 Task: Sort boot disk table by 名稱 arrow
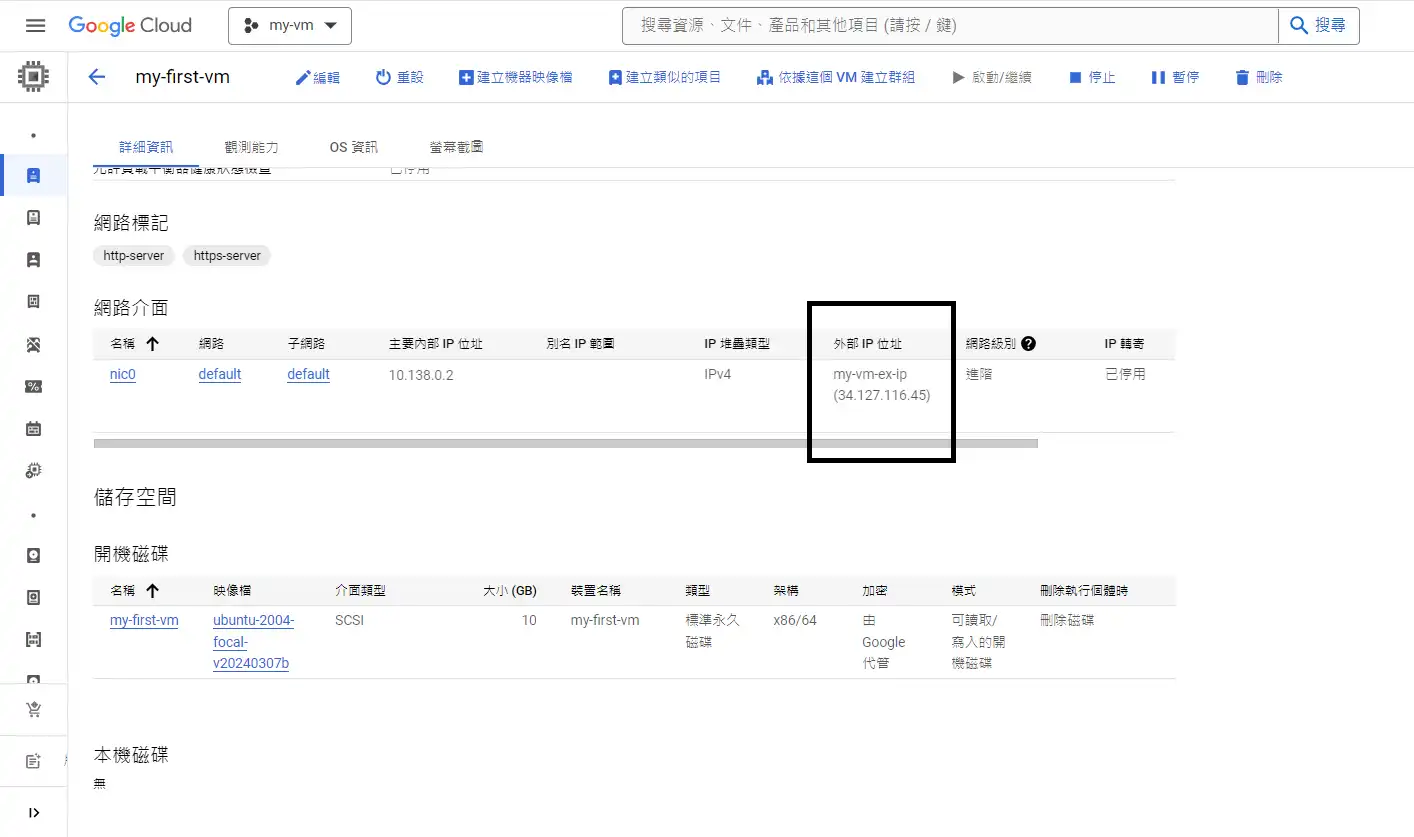click(152, 591)
